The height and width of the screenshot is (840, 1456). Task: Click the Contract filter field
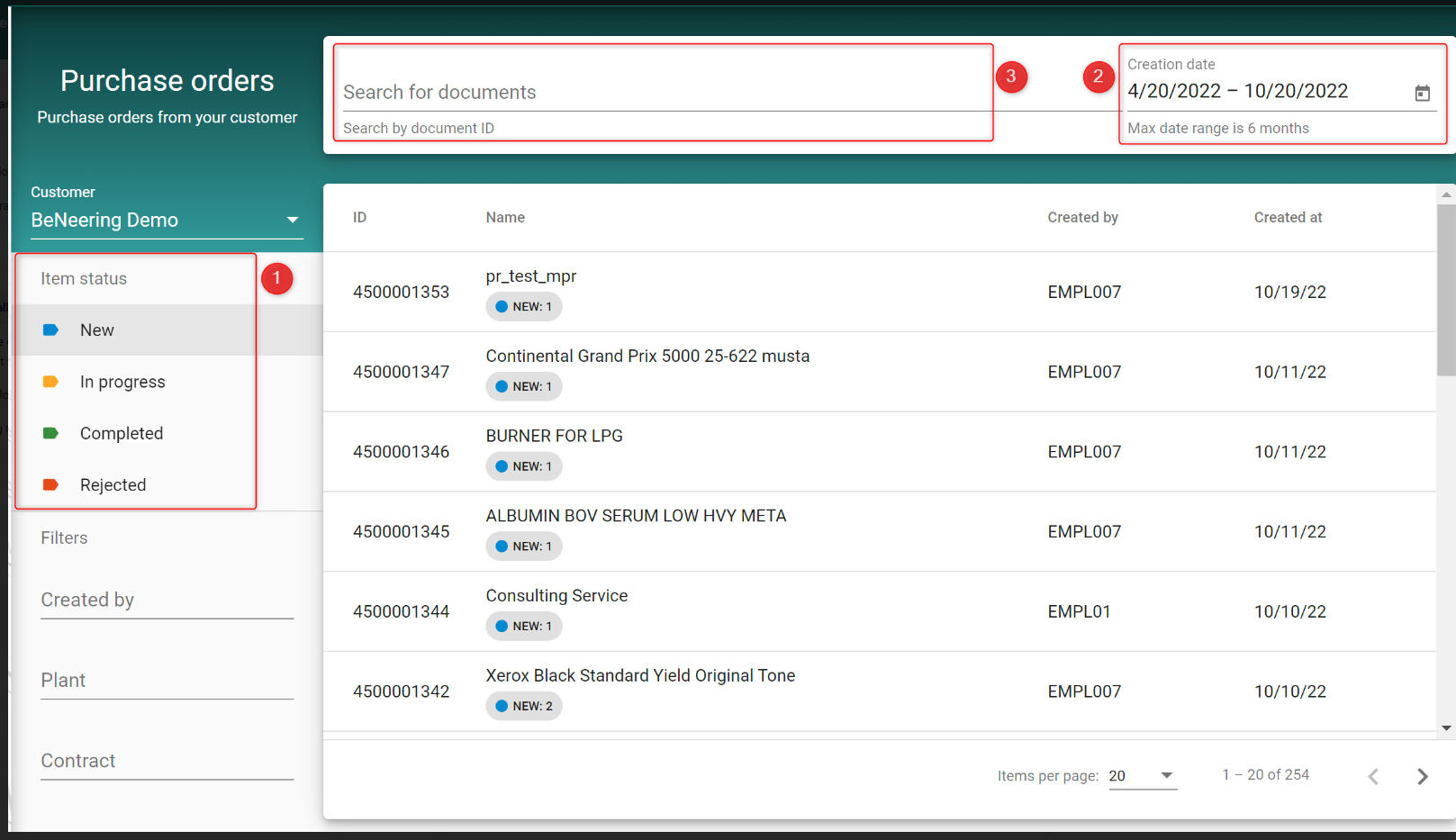[167, 762]
